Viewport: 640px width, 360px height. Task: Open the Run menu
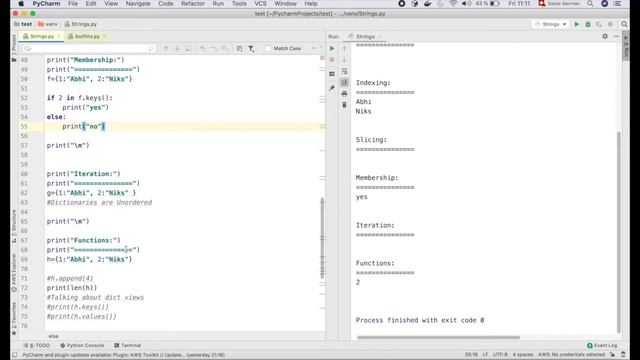coord(218,4)
